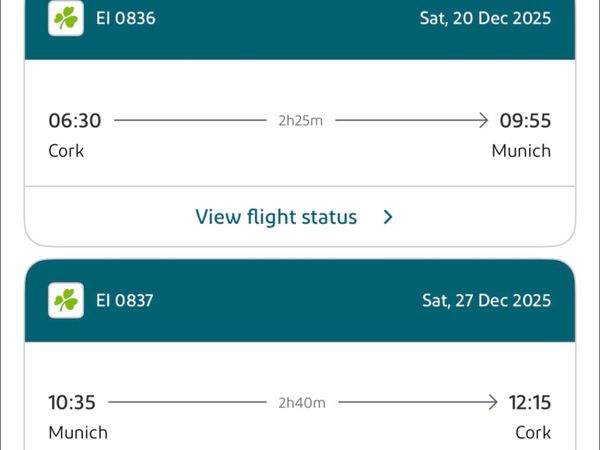Open the View flight status link
Image resolution: width=600 pixels, height=450 pixels.
[x=276, y=217]
